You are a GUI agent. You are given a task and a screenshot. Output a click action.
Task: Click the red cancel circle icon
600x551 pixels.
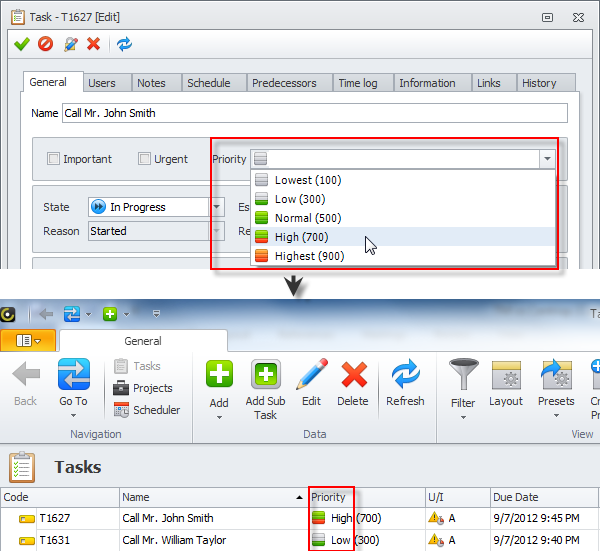click(x=45, y=44)
